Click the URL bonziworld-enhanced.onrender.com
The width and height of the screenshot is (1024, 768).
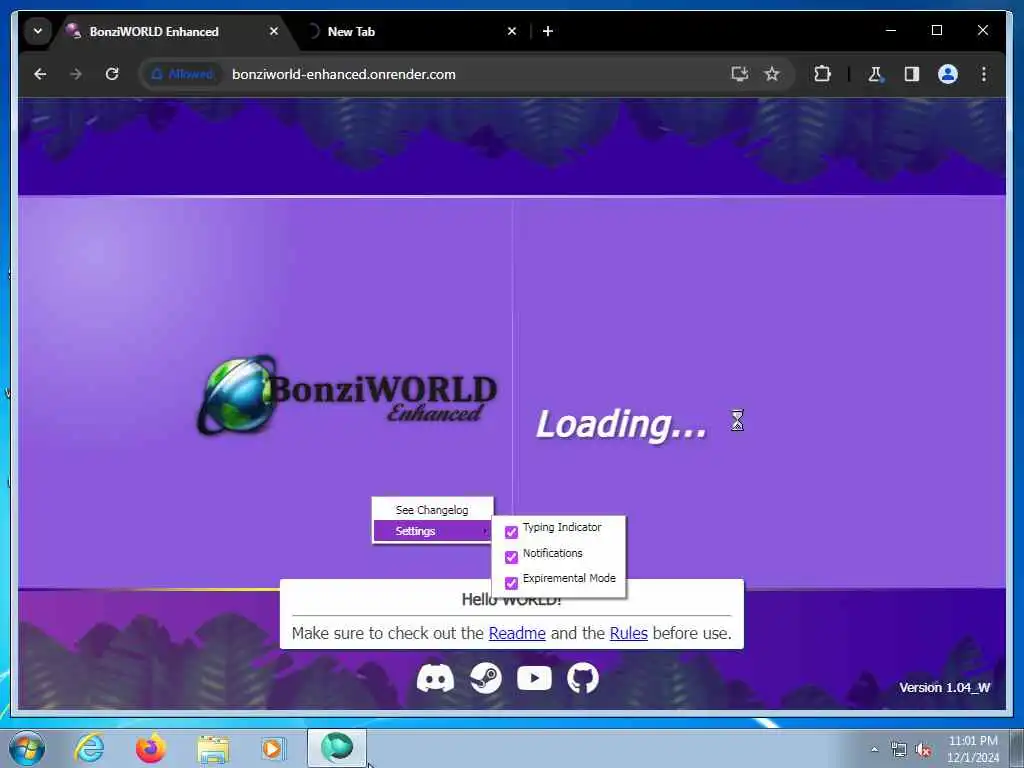pyautogui.click(x=344, y=74)
